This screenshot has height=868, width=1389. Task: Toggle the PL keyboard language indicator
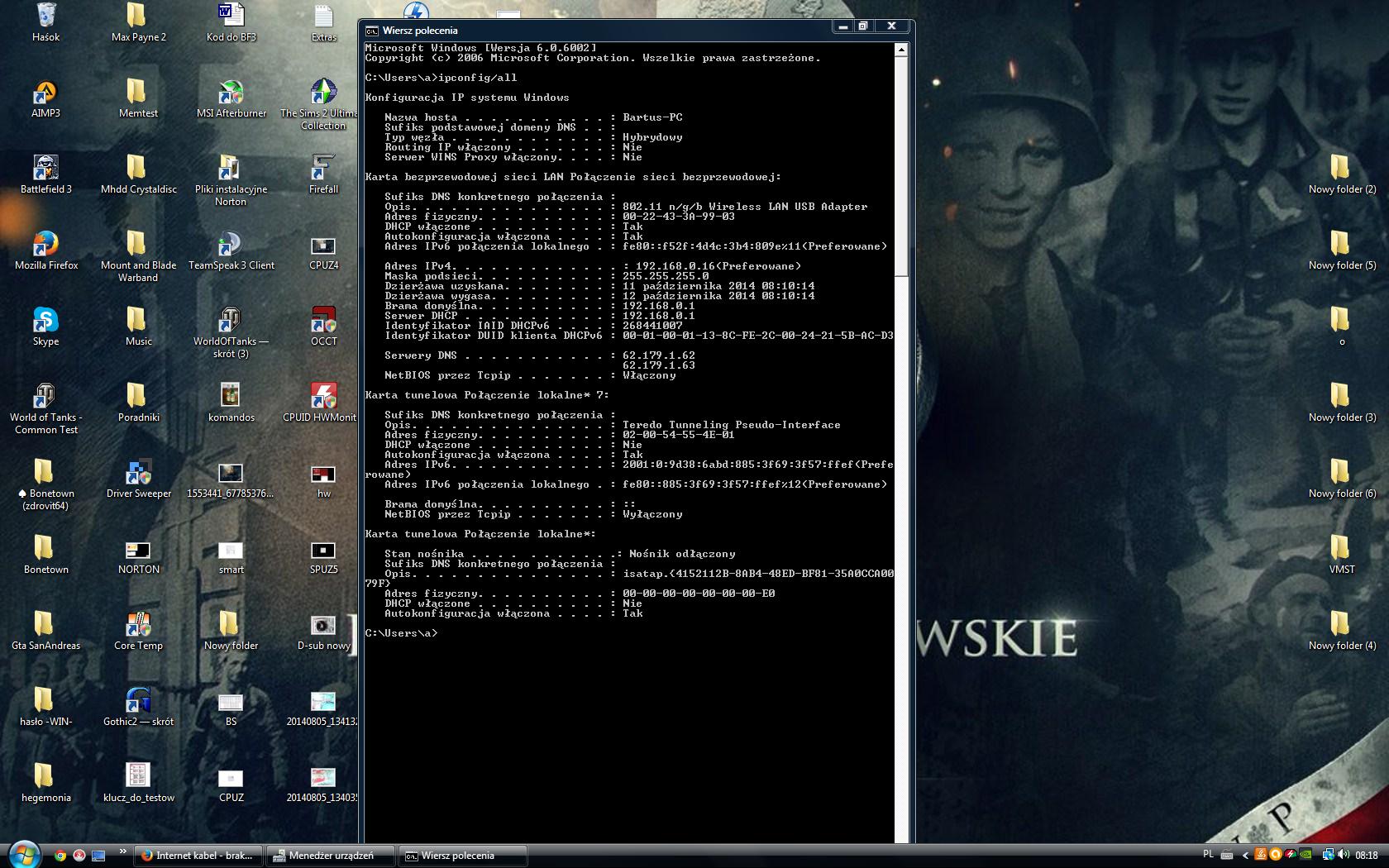1208,855
